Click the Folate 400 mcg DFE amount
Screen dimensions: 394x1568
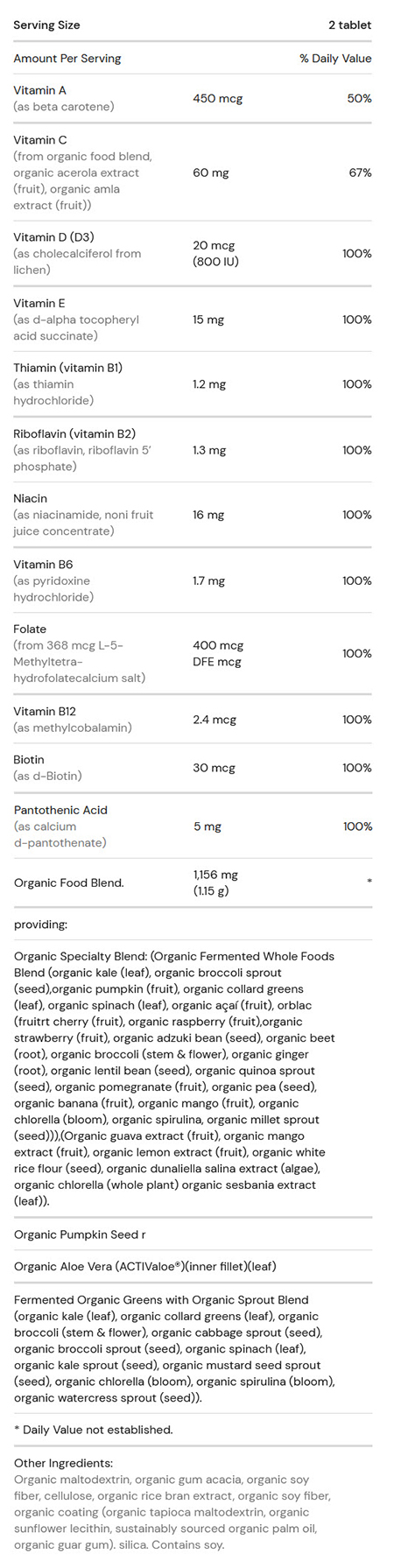coord(218,653)
